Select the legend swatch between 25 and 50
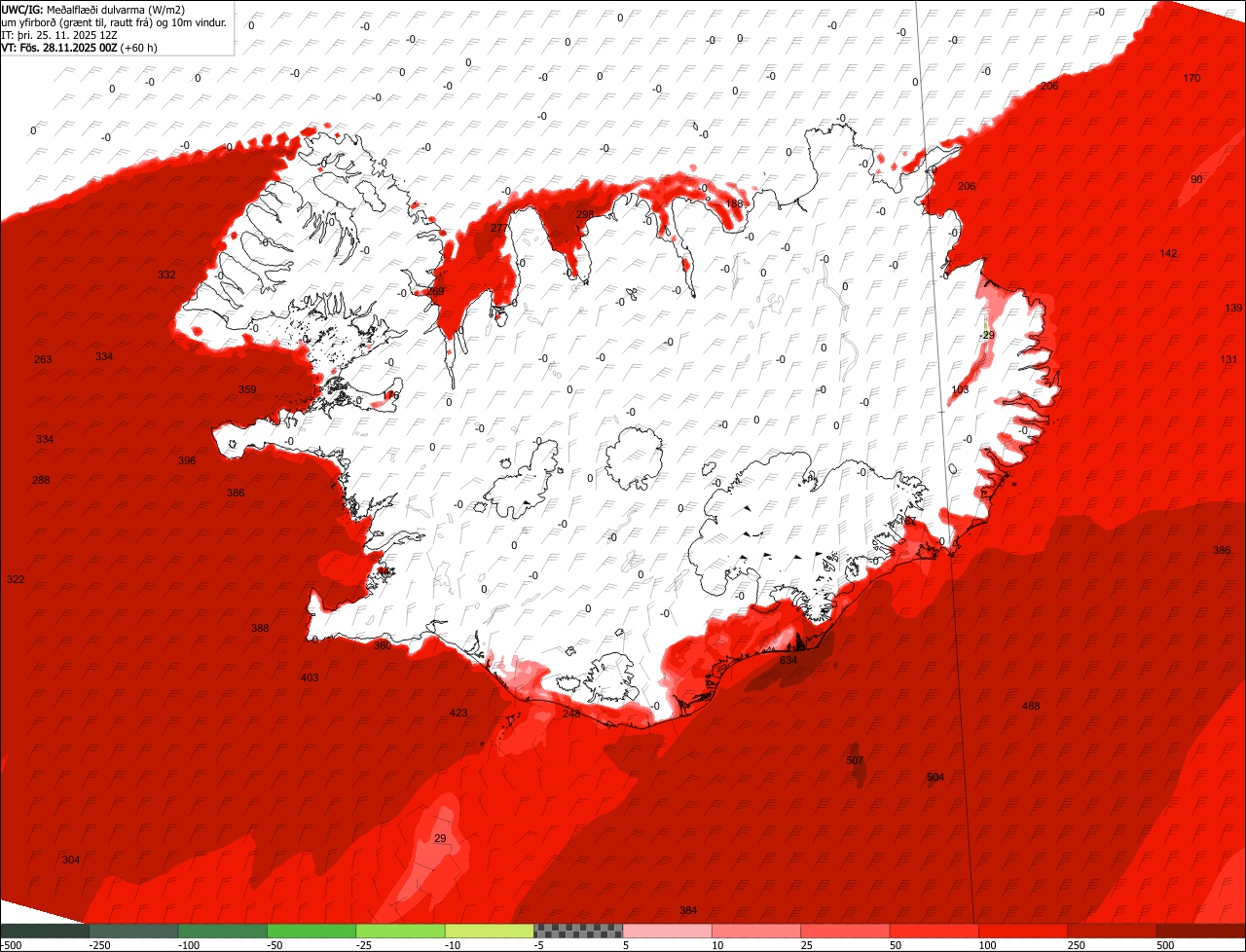The width and height of the screenshot is (1246, 952). [x=846, y=931]
